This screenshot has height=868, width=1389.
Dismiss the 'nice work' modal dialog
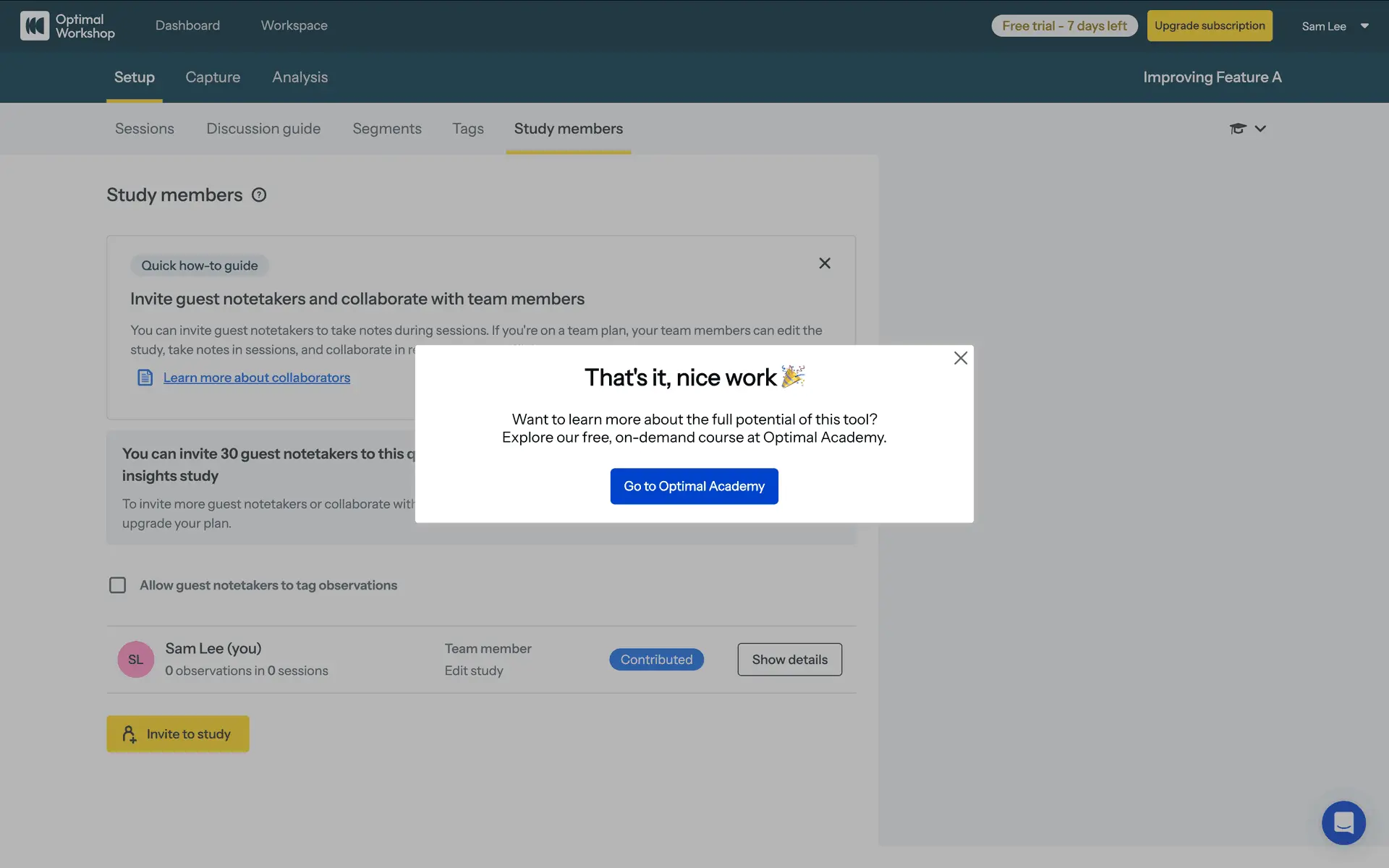(x=960, y=358)
